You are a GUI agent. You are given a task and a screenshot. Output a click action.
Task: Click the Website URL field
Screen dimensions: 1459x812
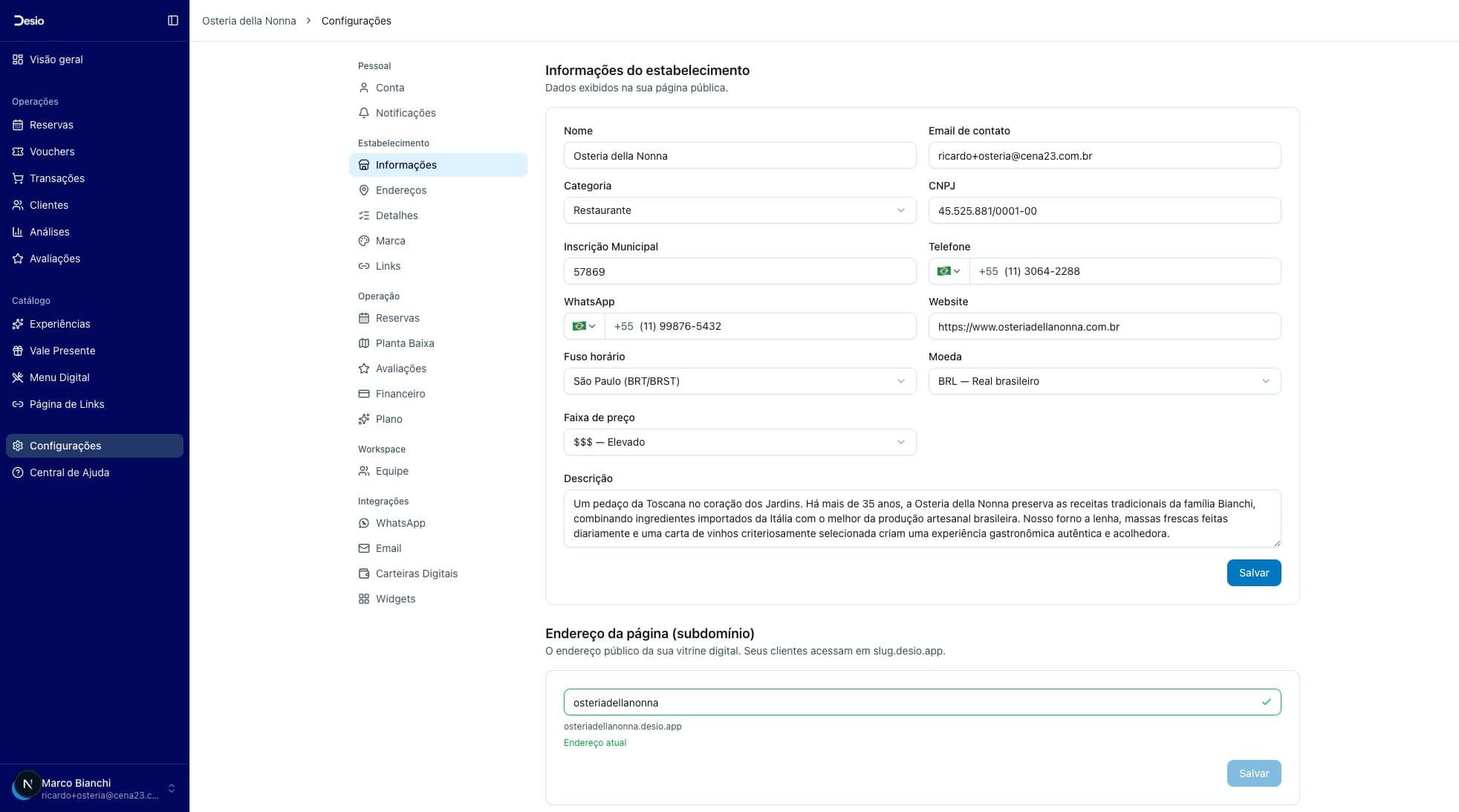pos(1105,326)
